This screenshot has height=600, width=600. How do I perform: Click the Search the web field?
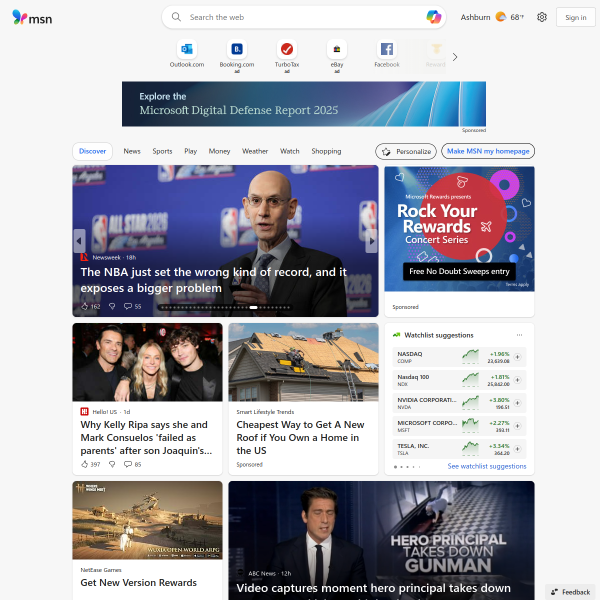[304, 17]
